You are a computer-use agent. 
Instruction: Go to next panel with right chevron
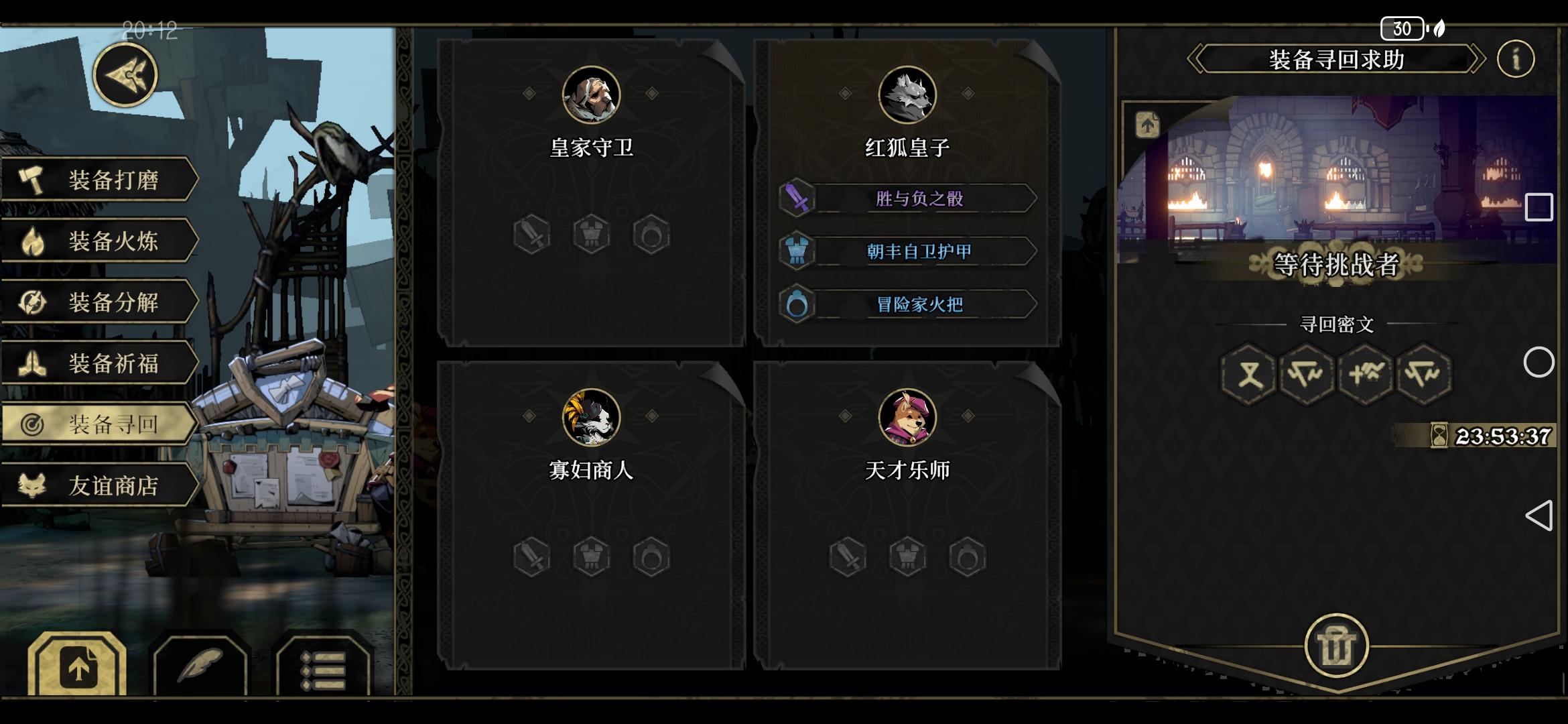[x=1476, y=59]
